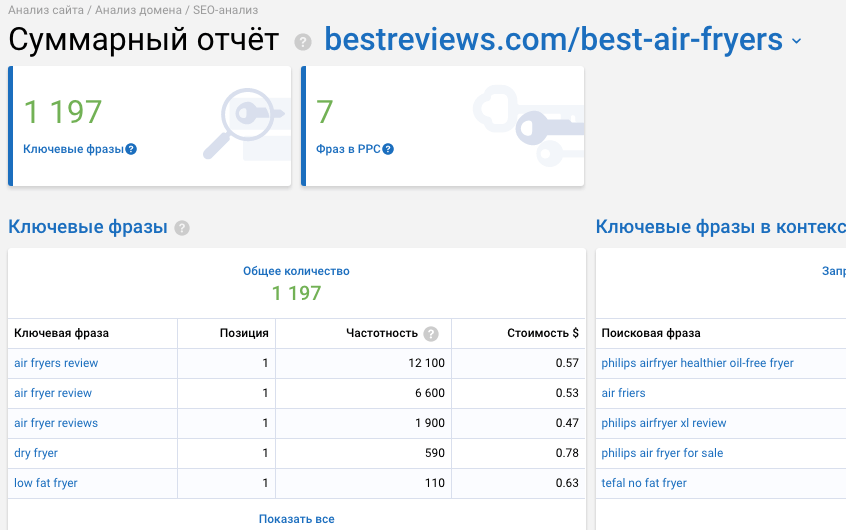Open keyword low fat fryer
Screen dimensions: 846x530
click(x=46, y=483)
